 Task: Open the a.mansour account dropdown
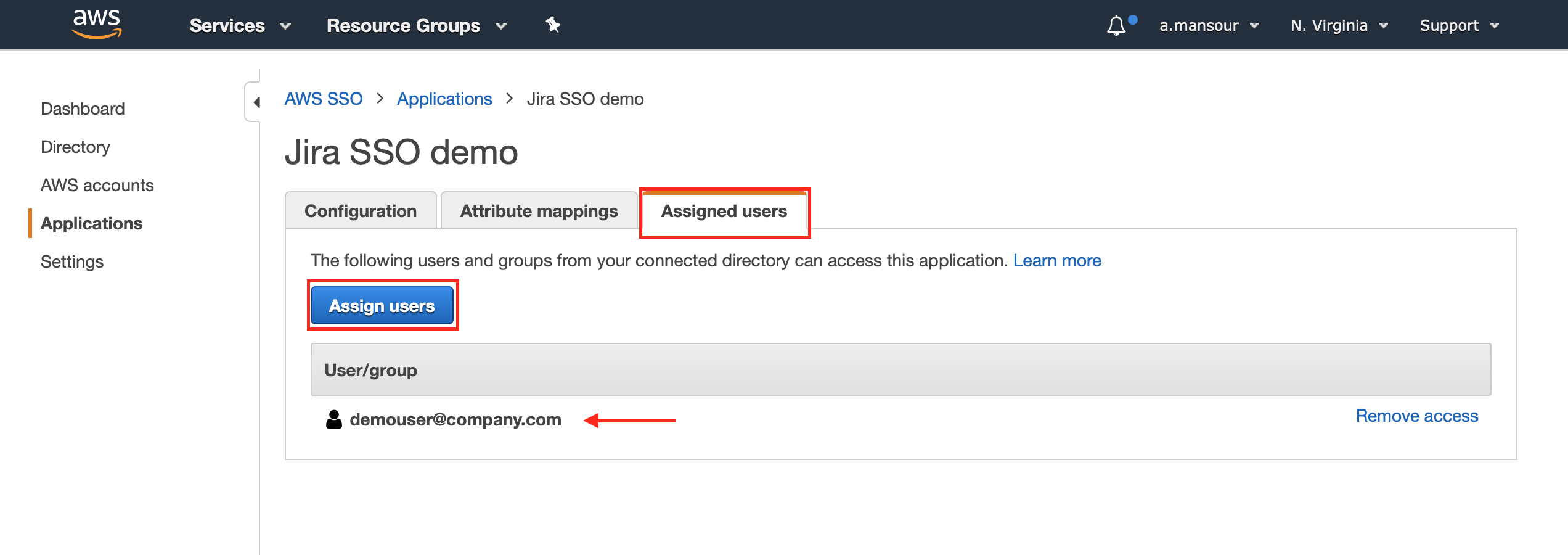pos(1209,25)
